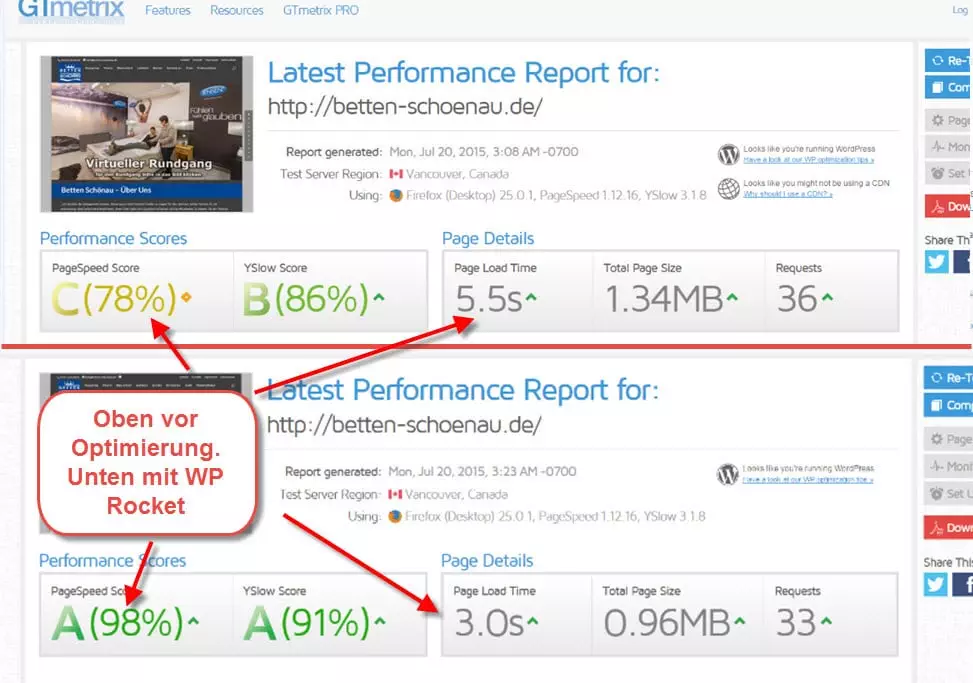
Task: Click the globe CDN icon
Action: (x=729, y=188)
